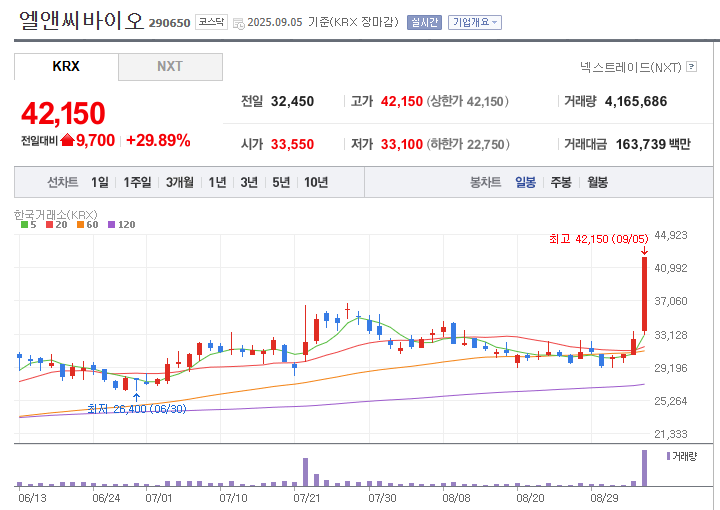Viewport: 720px width, 510px height.
Task: Select the 월봉 monthly candle chart
Action: 597,182
